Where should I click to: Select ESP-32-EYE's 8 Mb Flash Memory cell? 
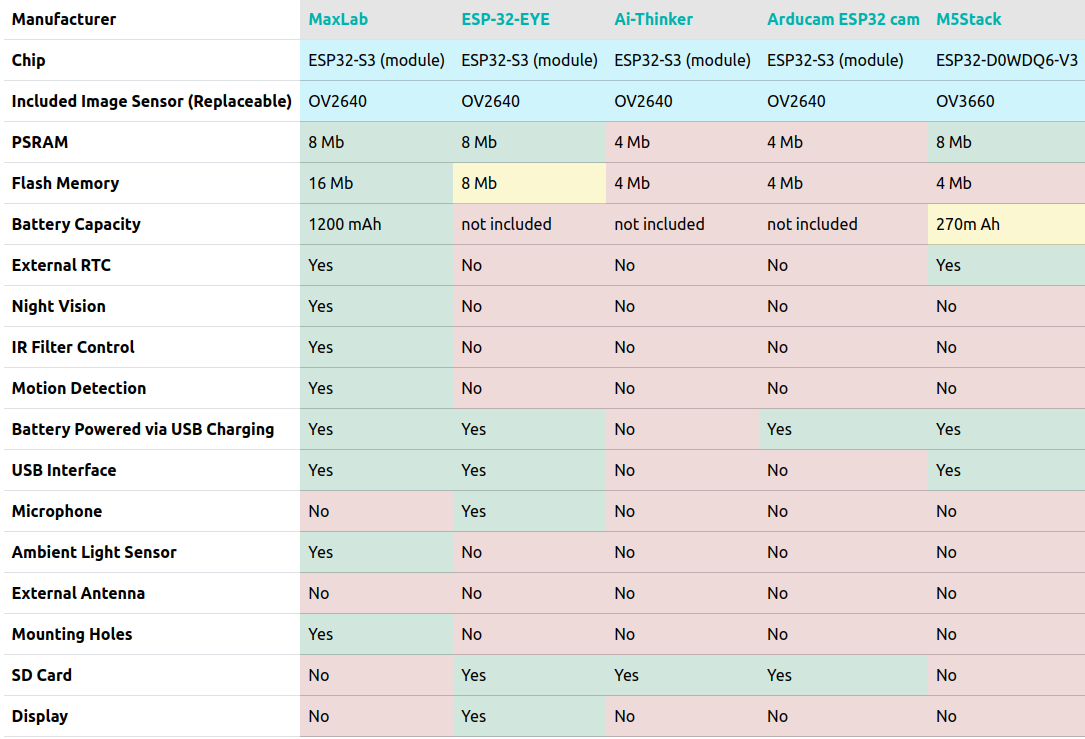tap(529, 183)
